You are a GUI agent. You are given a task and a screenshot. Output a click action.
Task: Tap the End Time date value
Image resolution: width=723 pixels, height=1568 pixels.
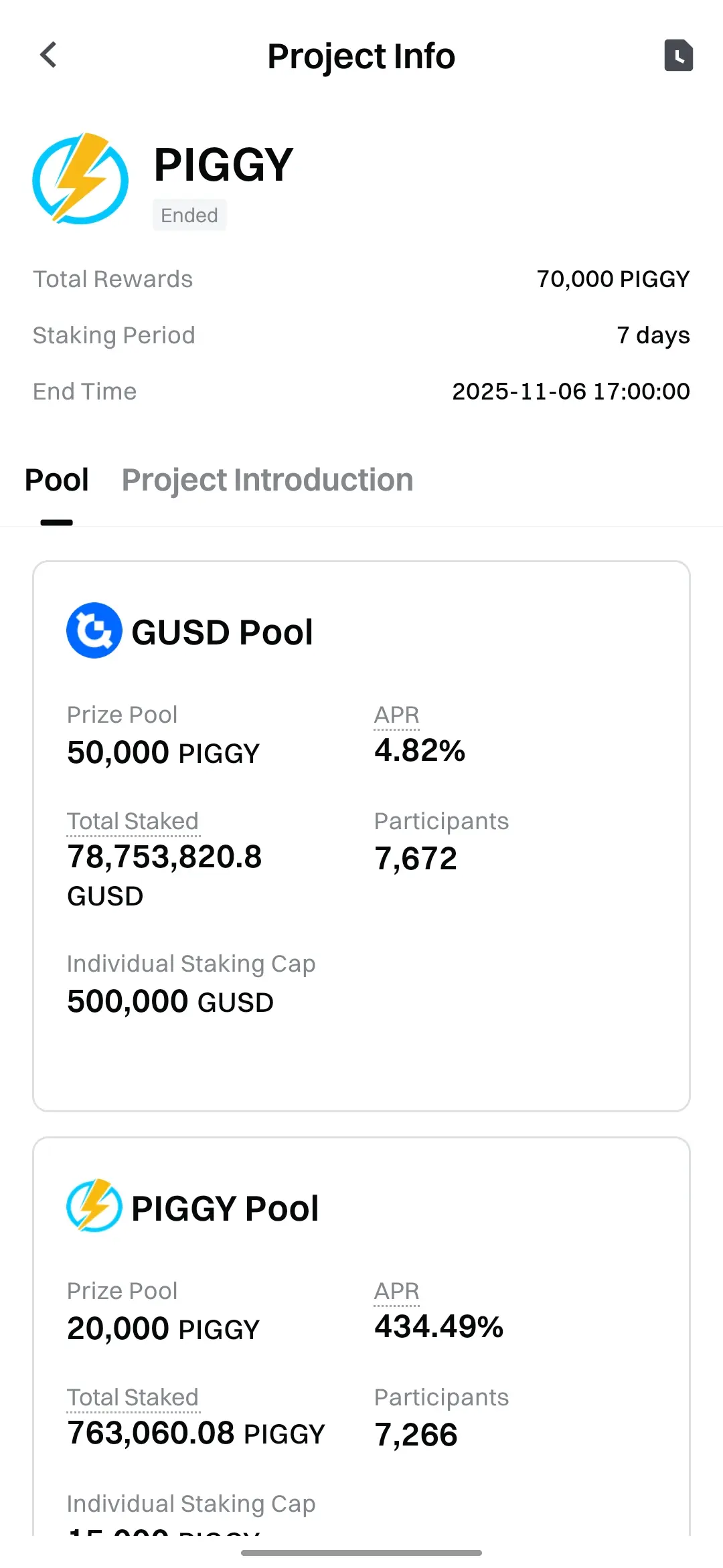(570, 391)
